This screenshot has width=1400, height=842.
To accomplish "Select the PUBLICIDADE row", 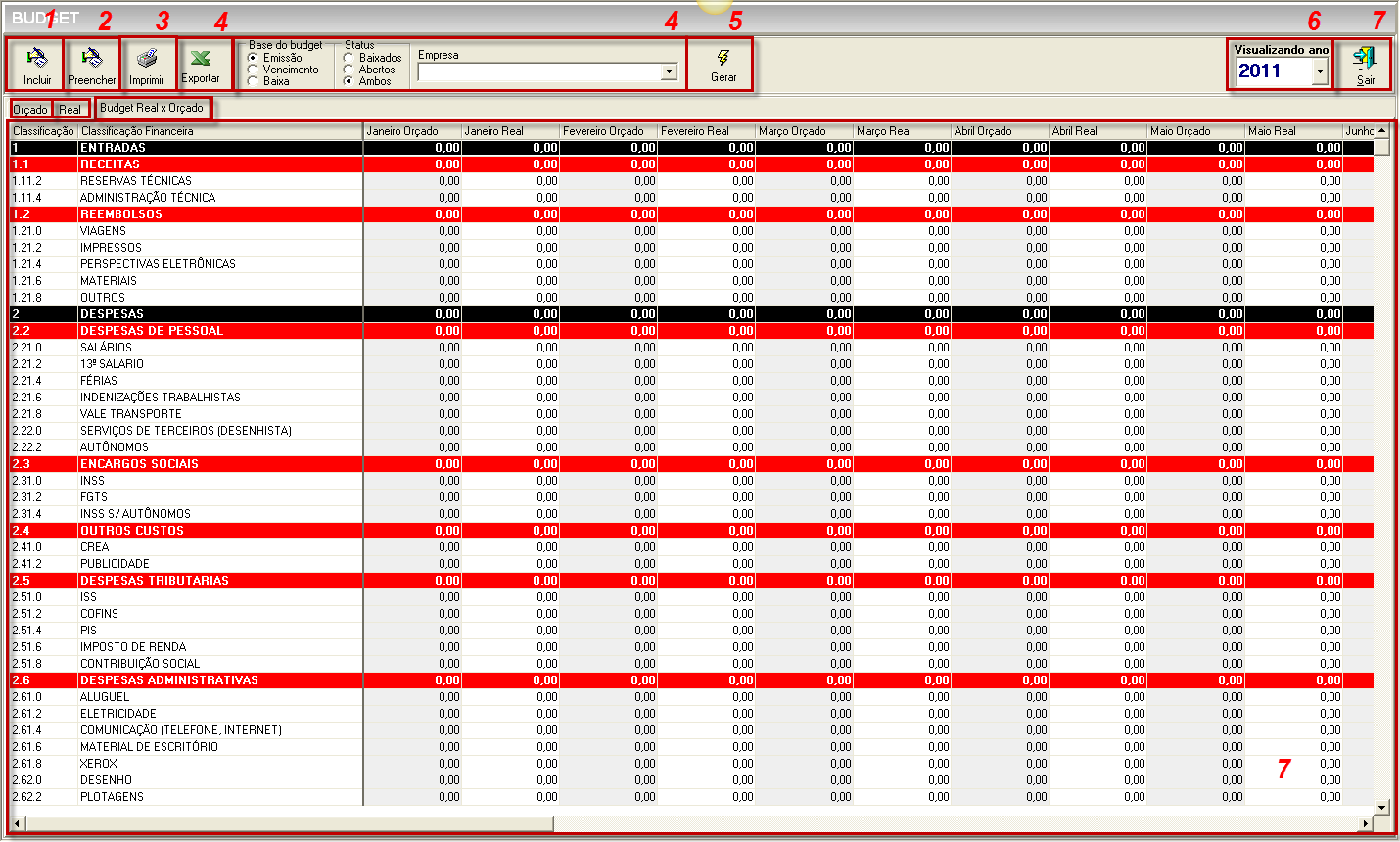I will pos(691,564).
